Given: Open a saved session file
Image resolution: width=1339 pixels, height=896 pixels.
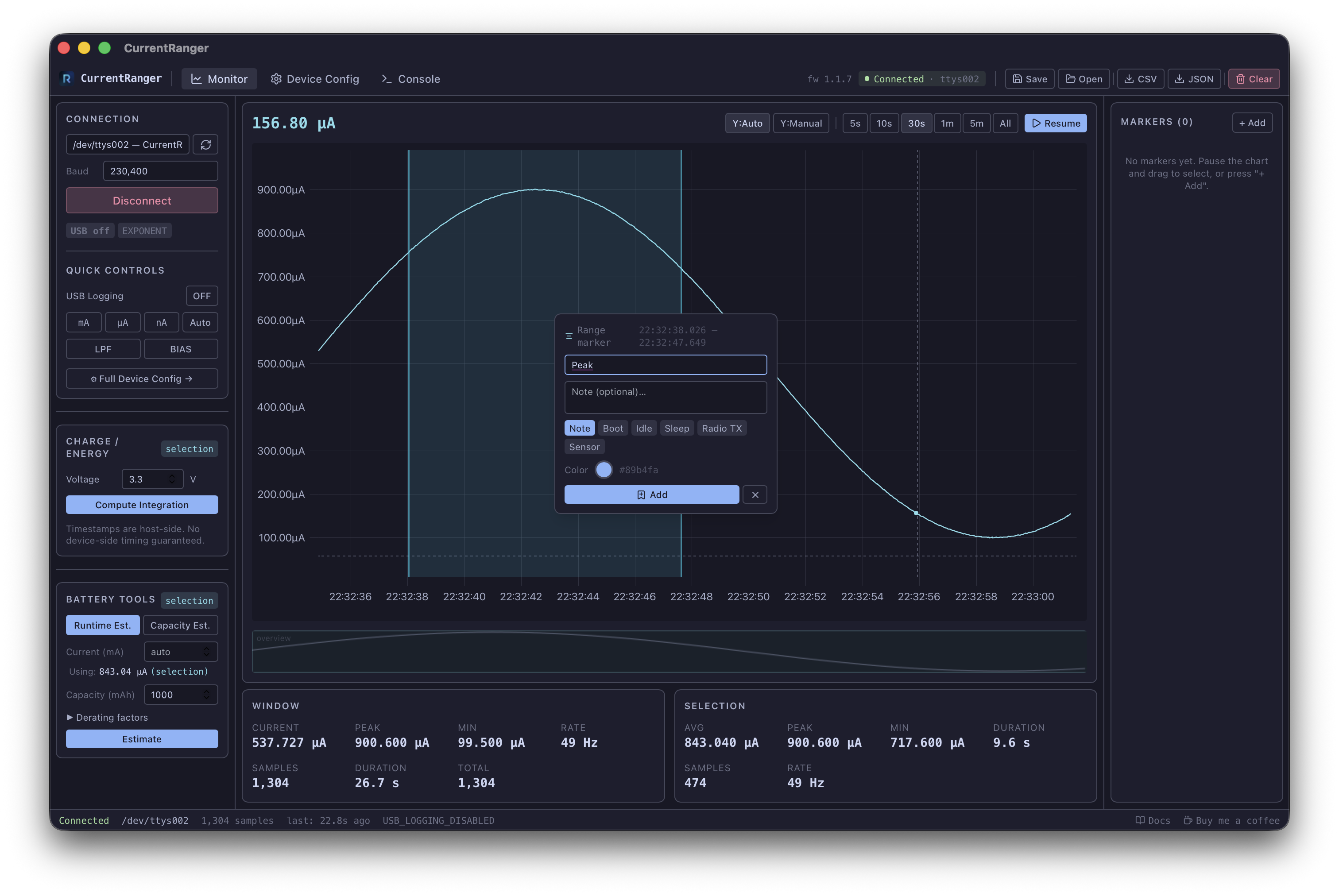Looking at the screenshot, I should [1084, 79].
